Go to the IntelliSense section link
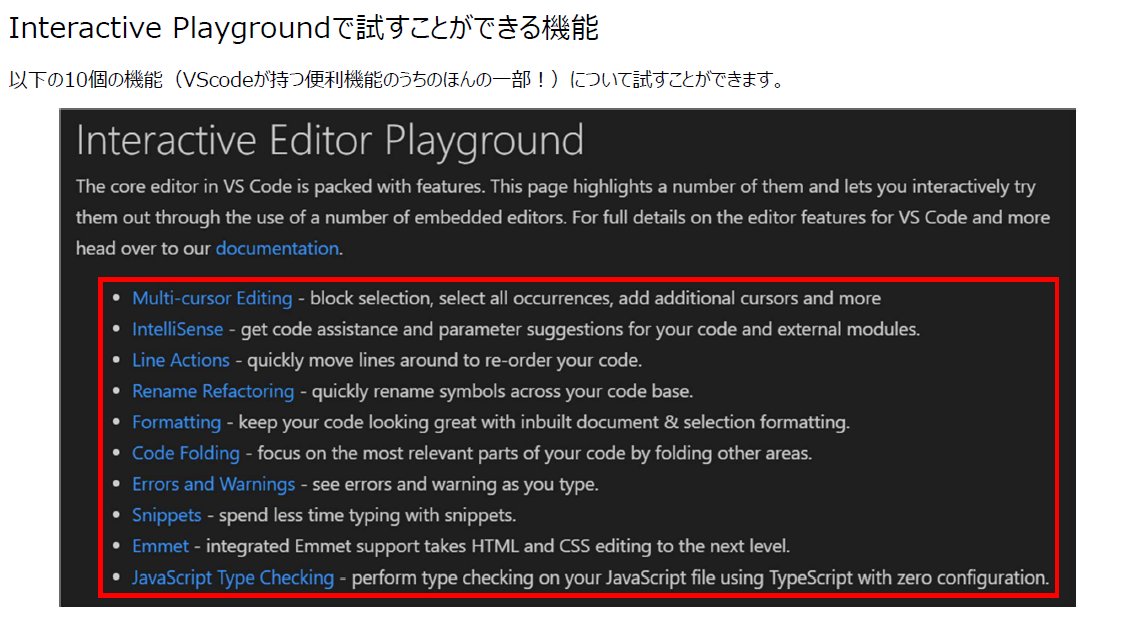Viewport: 1137px width, 628px height. coord(178,329)
